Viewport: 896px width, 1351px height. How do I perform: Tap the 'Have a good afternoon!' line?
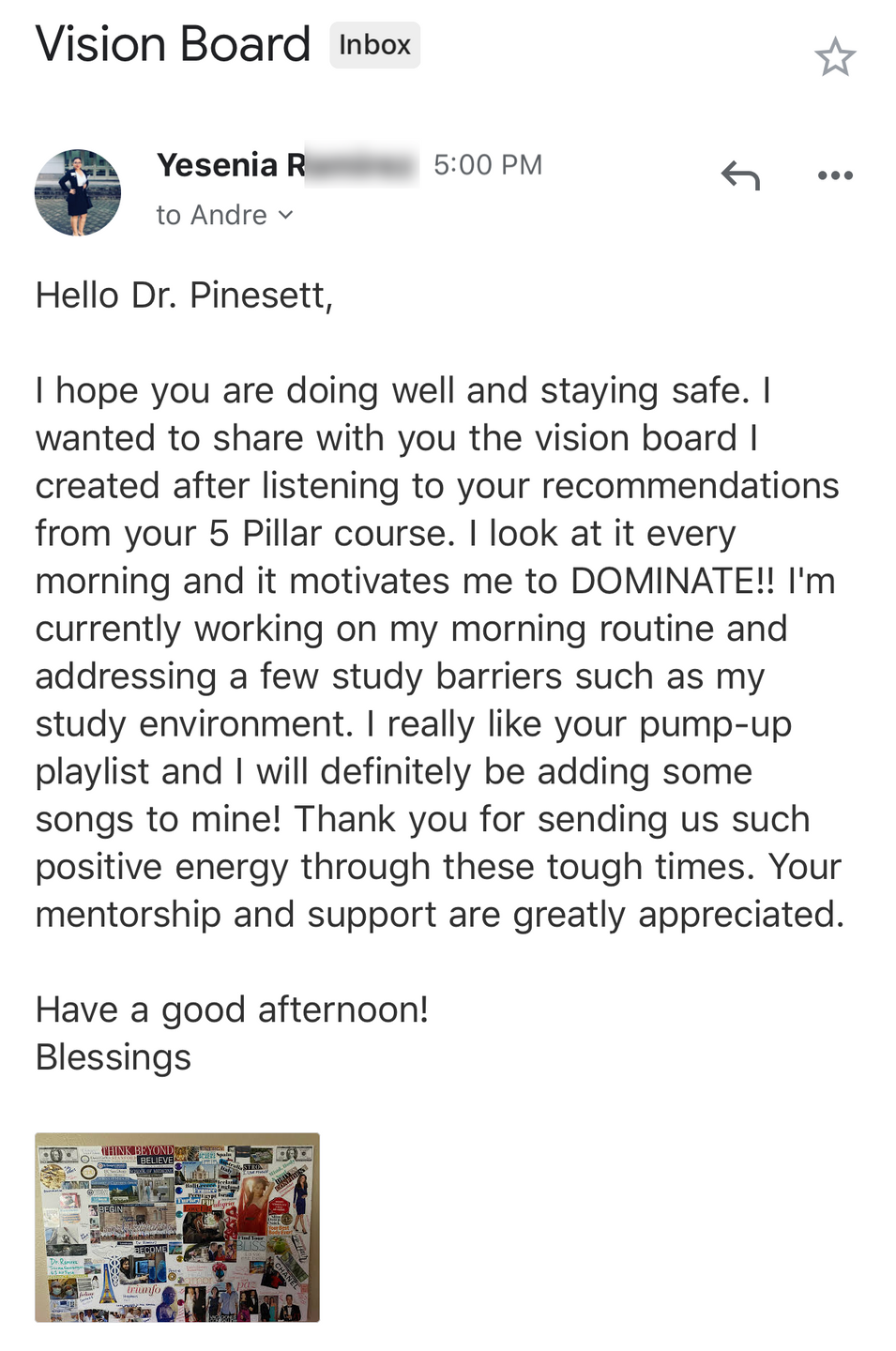[232, 1009]
